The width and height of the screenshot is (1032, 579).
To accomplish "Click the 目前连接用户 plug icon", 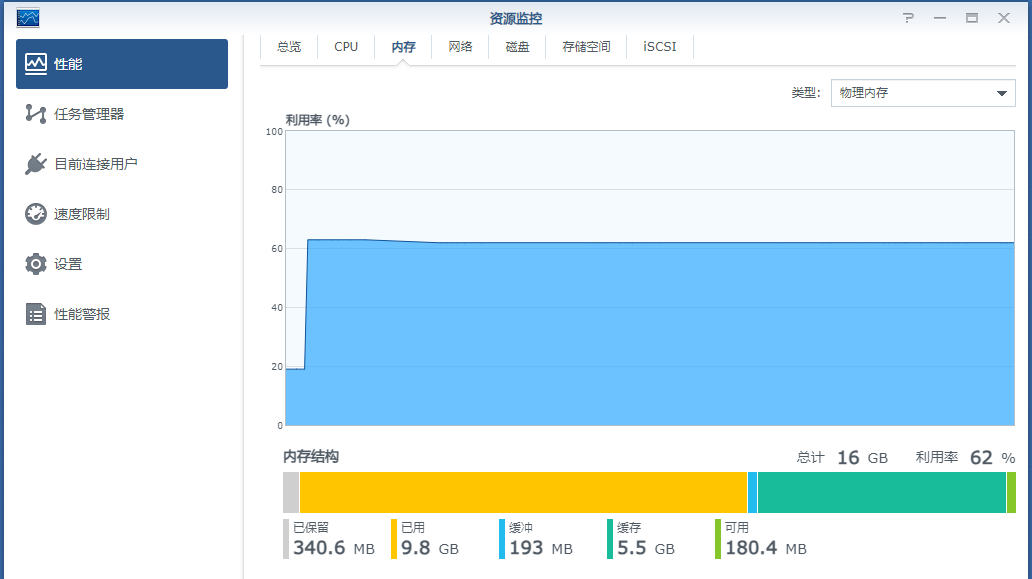I will tap(36, 164).
